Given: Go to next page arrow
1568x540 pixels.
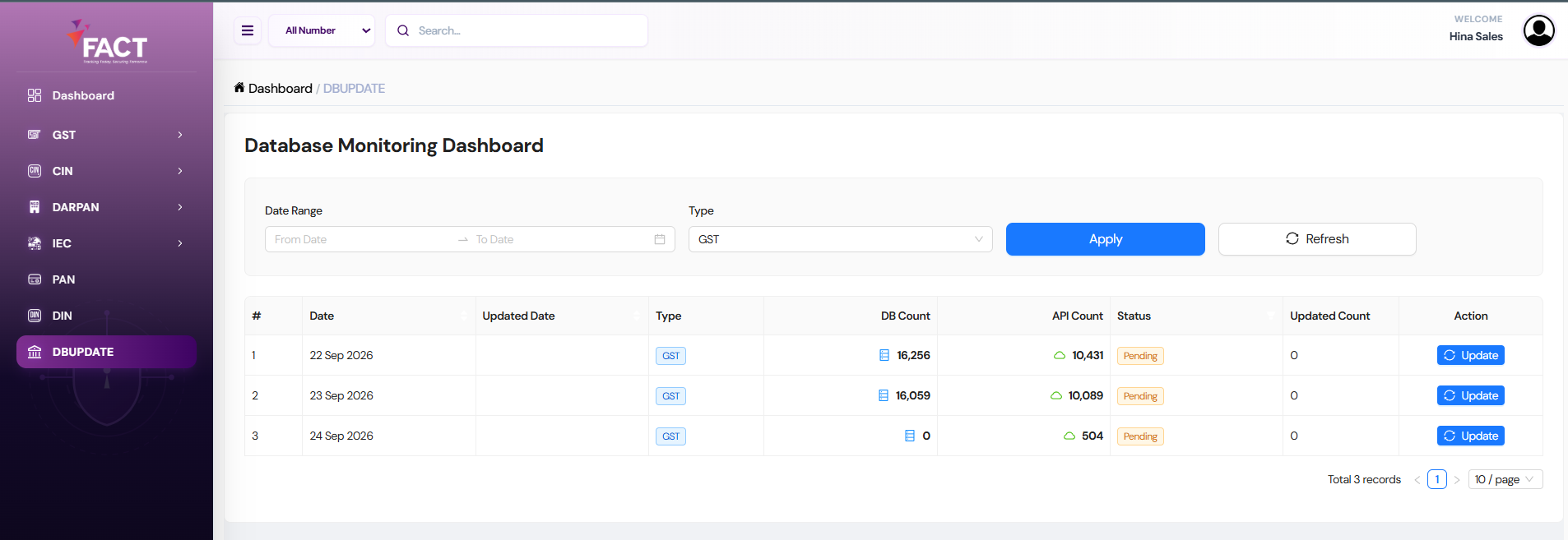Looking at the screenshot, I should 1457,479.
